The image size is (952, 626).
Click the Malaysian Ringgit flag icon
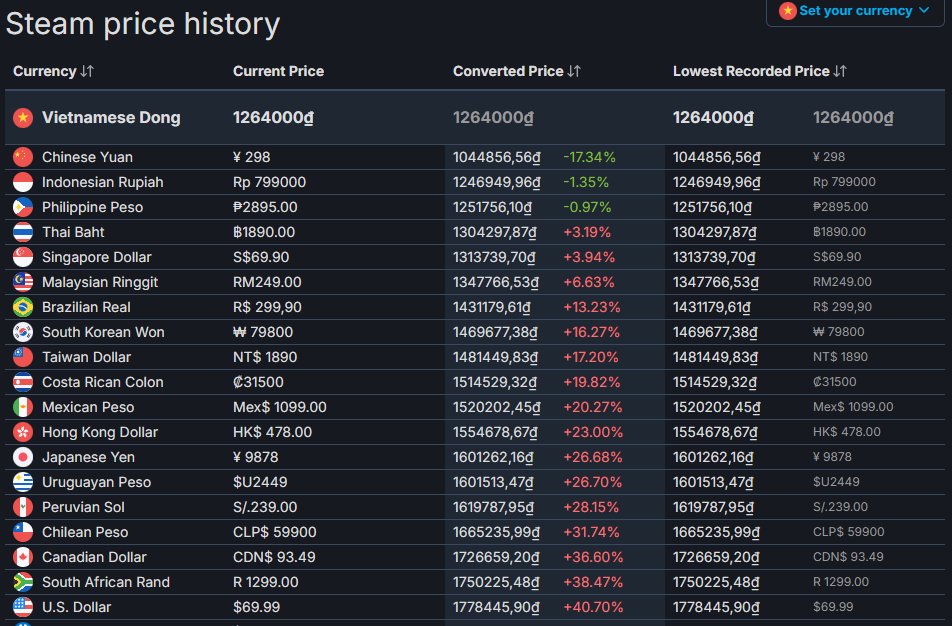23,282
